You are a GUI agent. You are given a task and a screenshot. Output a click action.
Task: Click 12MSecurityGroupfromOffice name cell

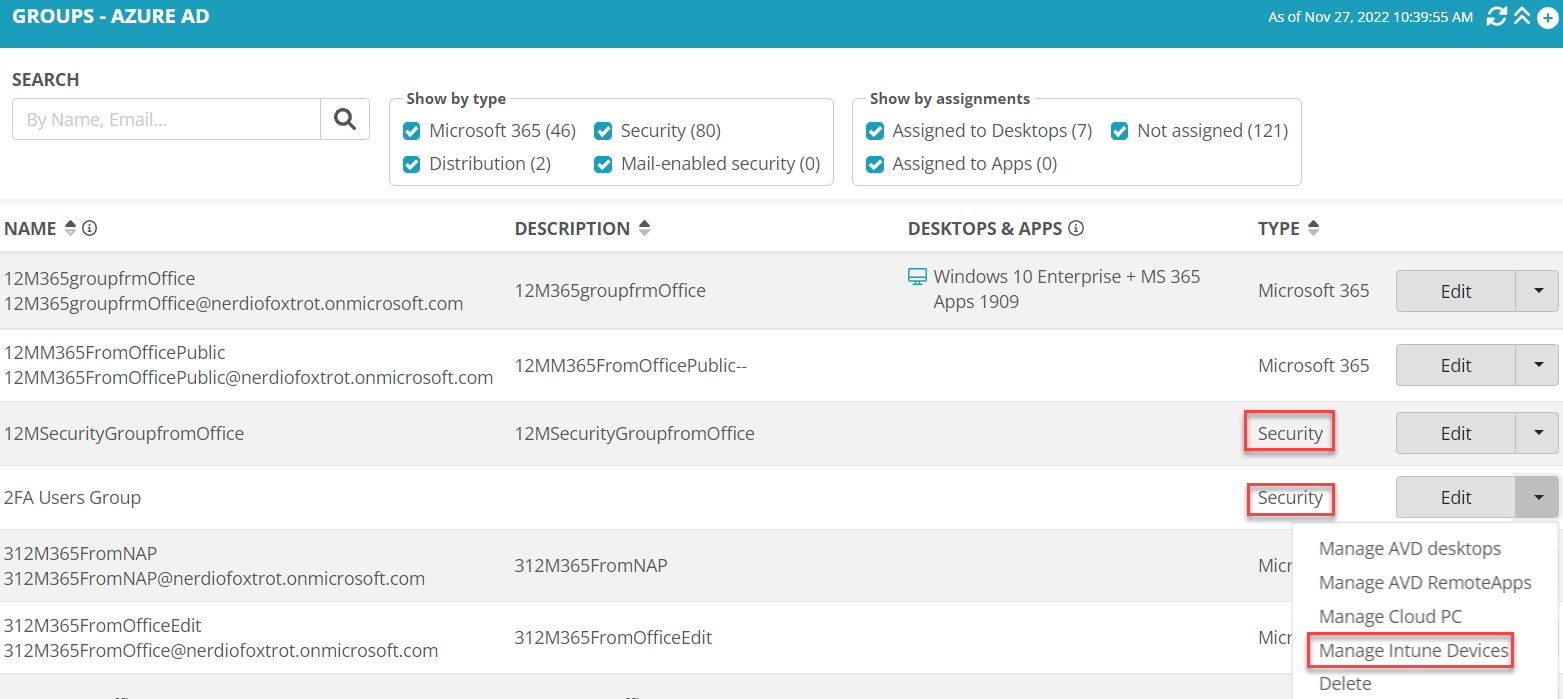124,433
